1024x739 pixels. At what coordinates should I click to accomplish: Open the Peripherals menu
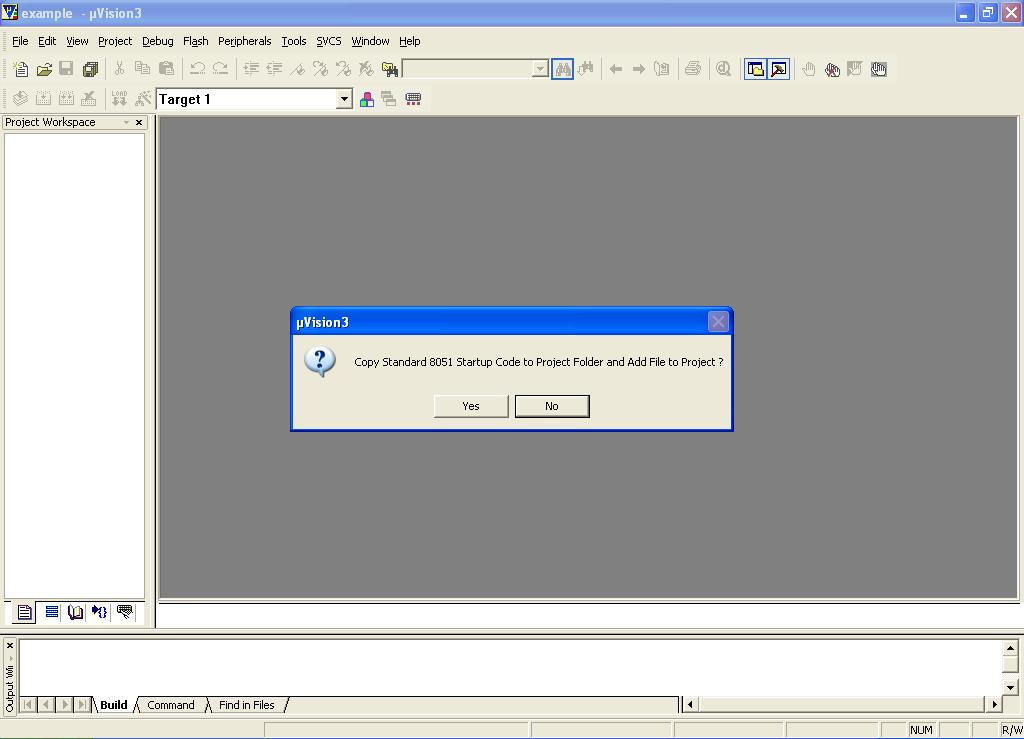244,41
